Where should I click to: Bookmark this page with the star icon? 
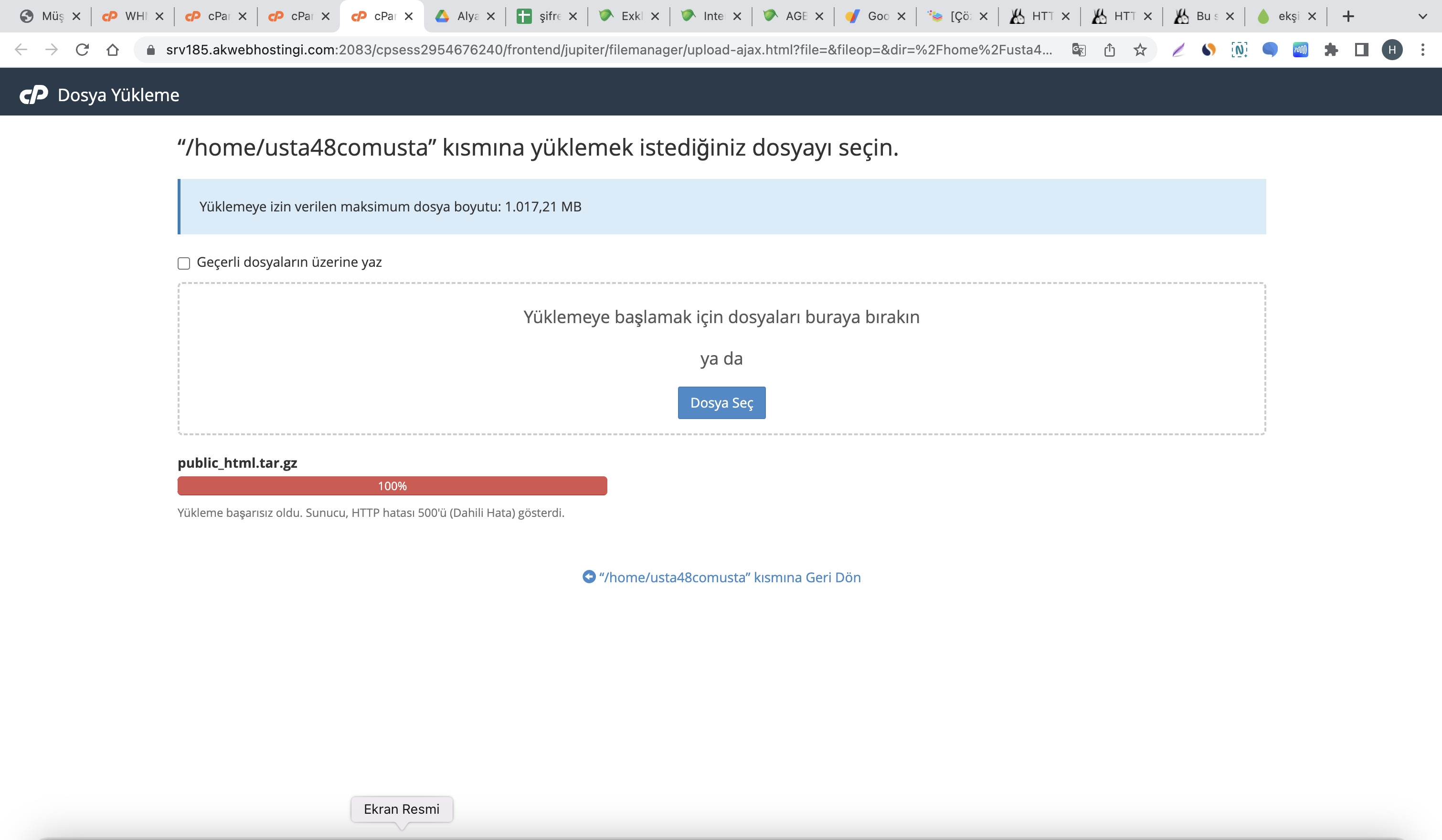tap(1140, 50)
